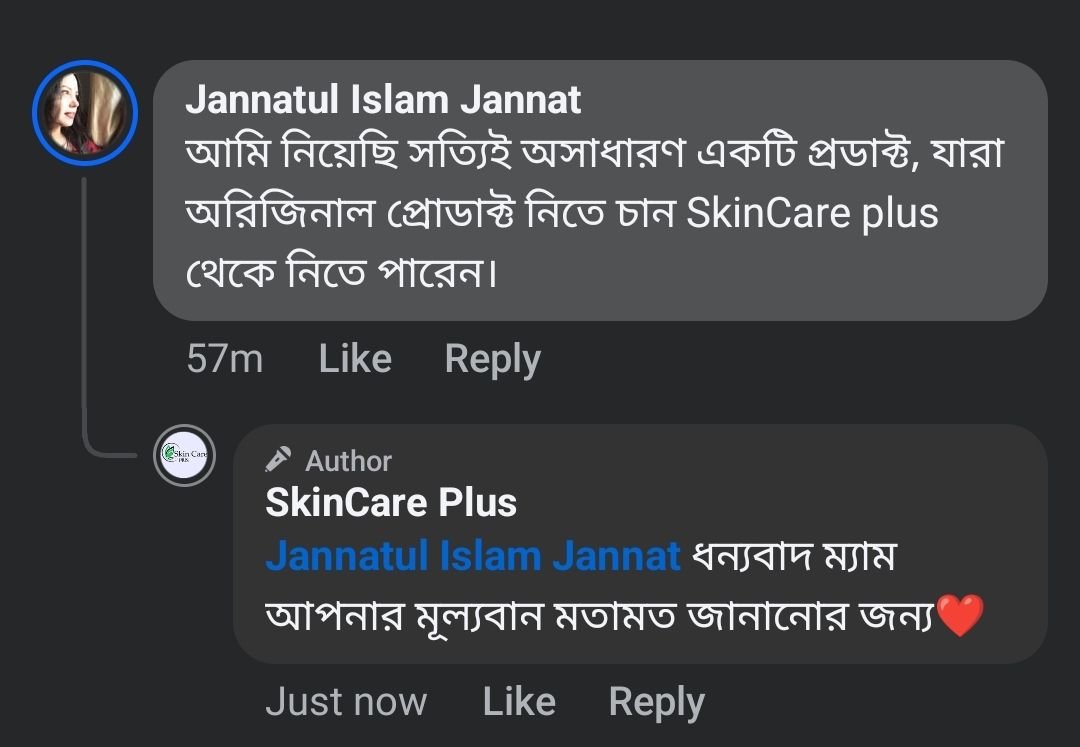
Task: Click the SkinCare Plus logo avatar
Action: coord(184,456)
